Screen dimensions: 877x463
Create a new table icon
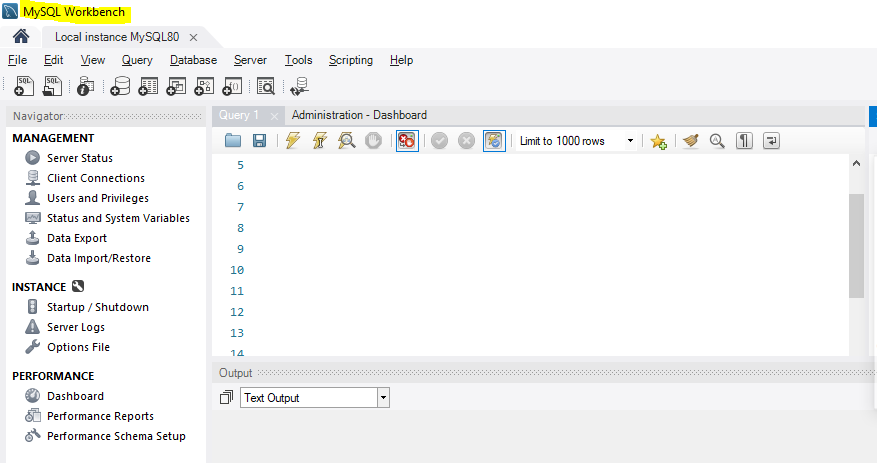click(148, 86)
